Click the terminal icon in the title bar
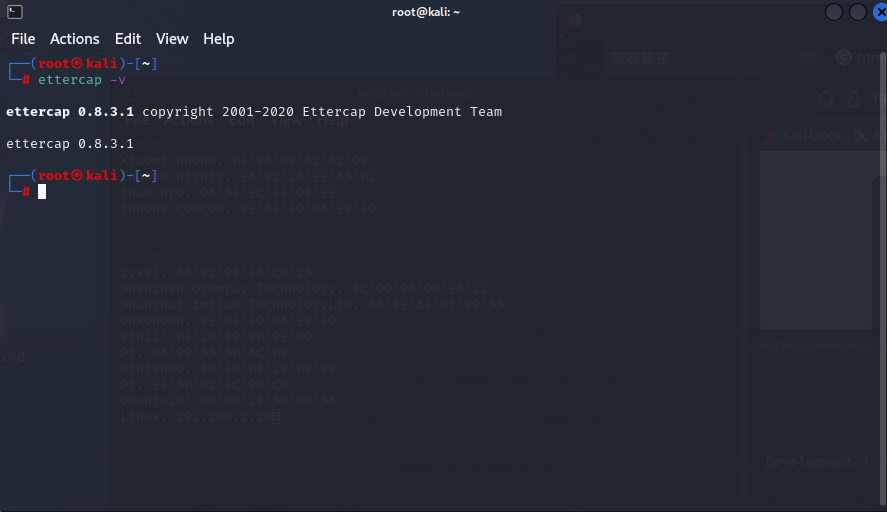This screenshot has width=887, height=512. [x=15, y=12]
